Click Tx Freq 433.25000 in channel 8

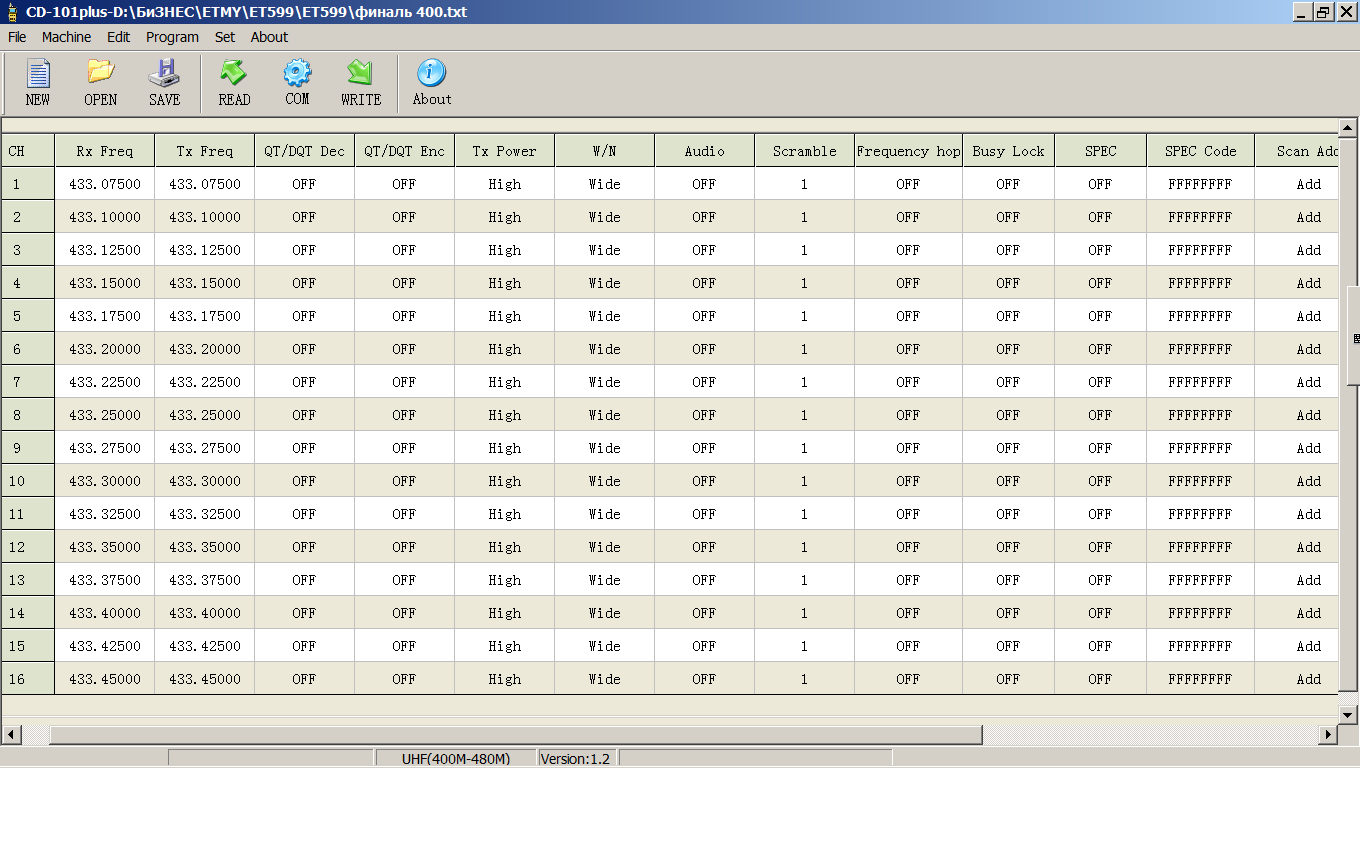click(205, 415)
